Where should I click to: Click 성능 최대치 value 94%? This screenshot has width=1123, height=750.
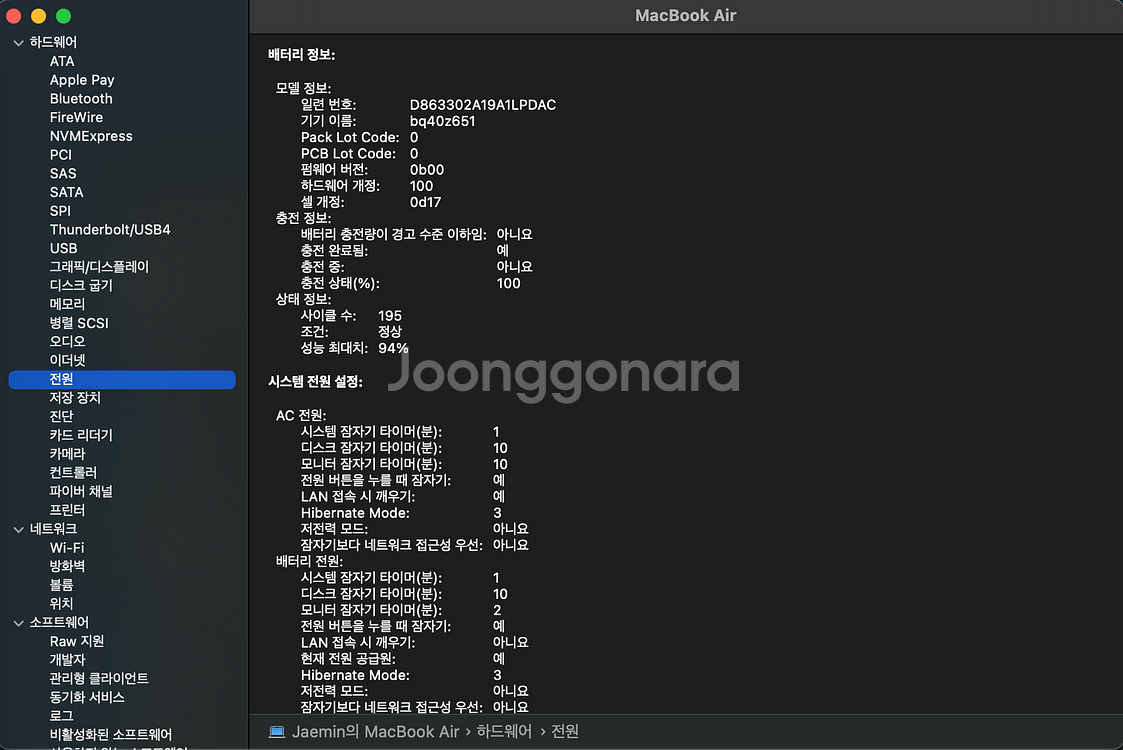click(x=393, y=348)
